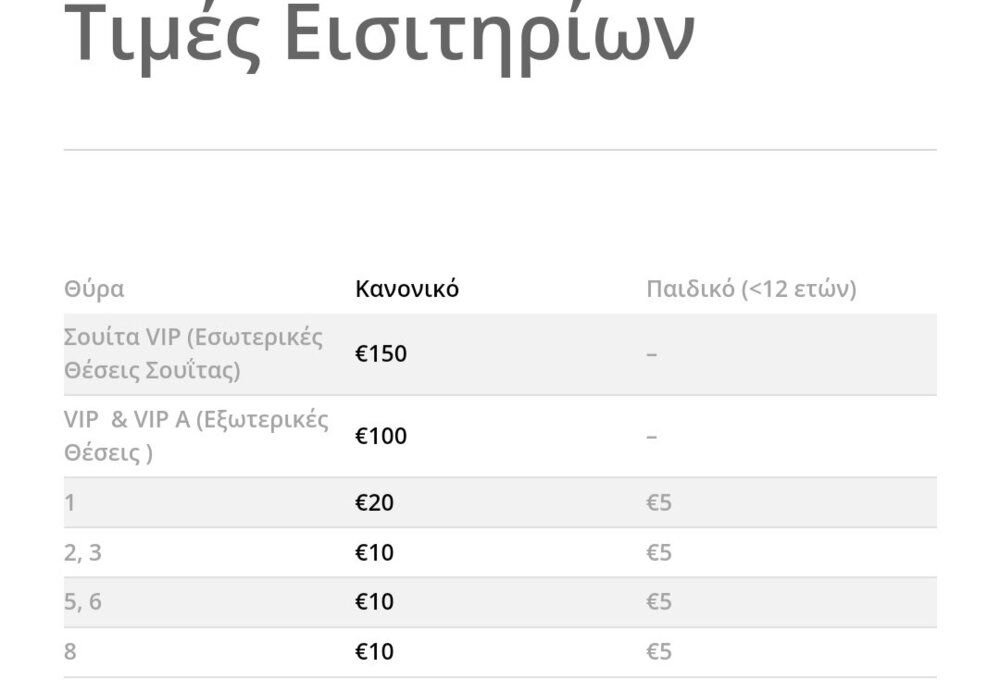This screenshot has width=1000, height=693.
Task: Select the Παιδικό (<12 ετών) column header
Action: pyautogui.click(x=751, y=289)
